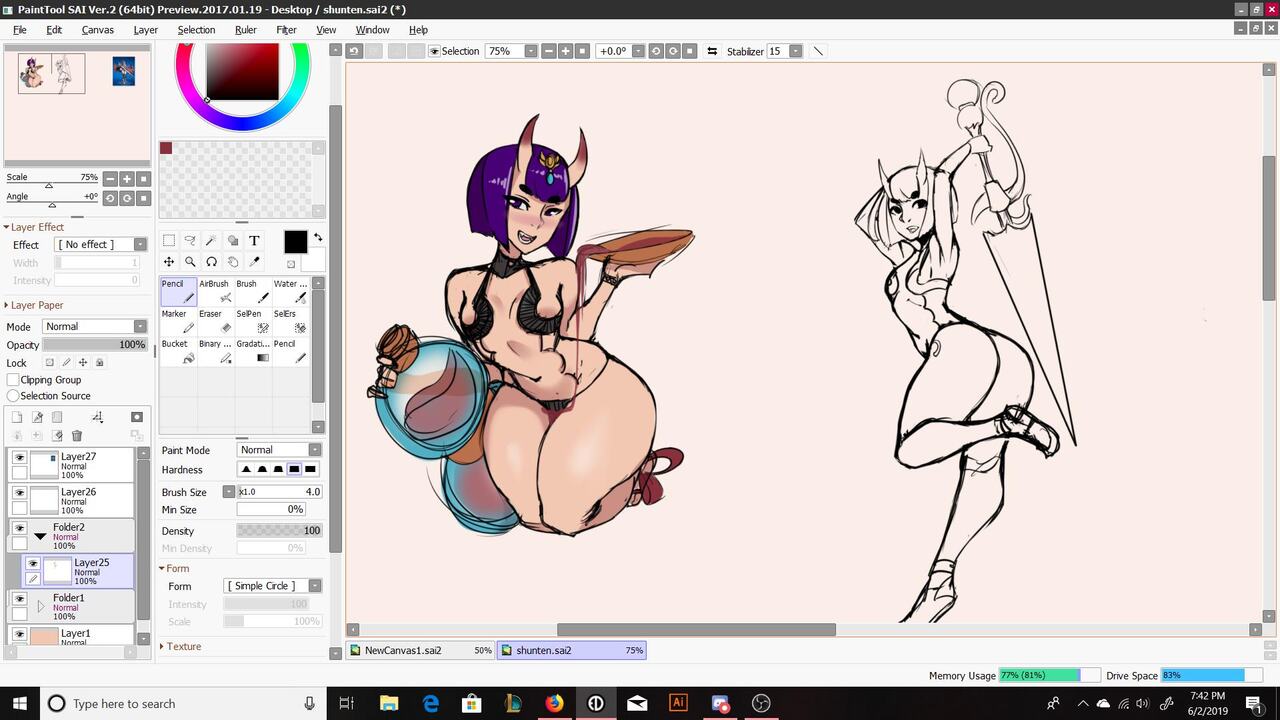Zoom out using toolbar minus button
This screenshot has width=1280, height=720.
(549, 51)
